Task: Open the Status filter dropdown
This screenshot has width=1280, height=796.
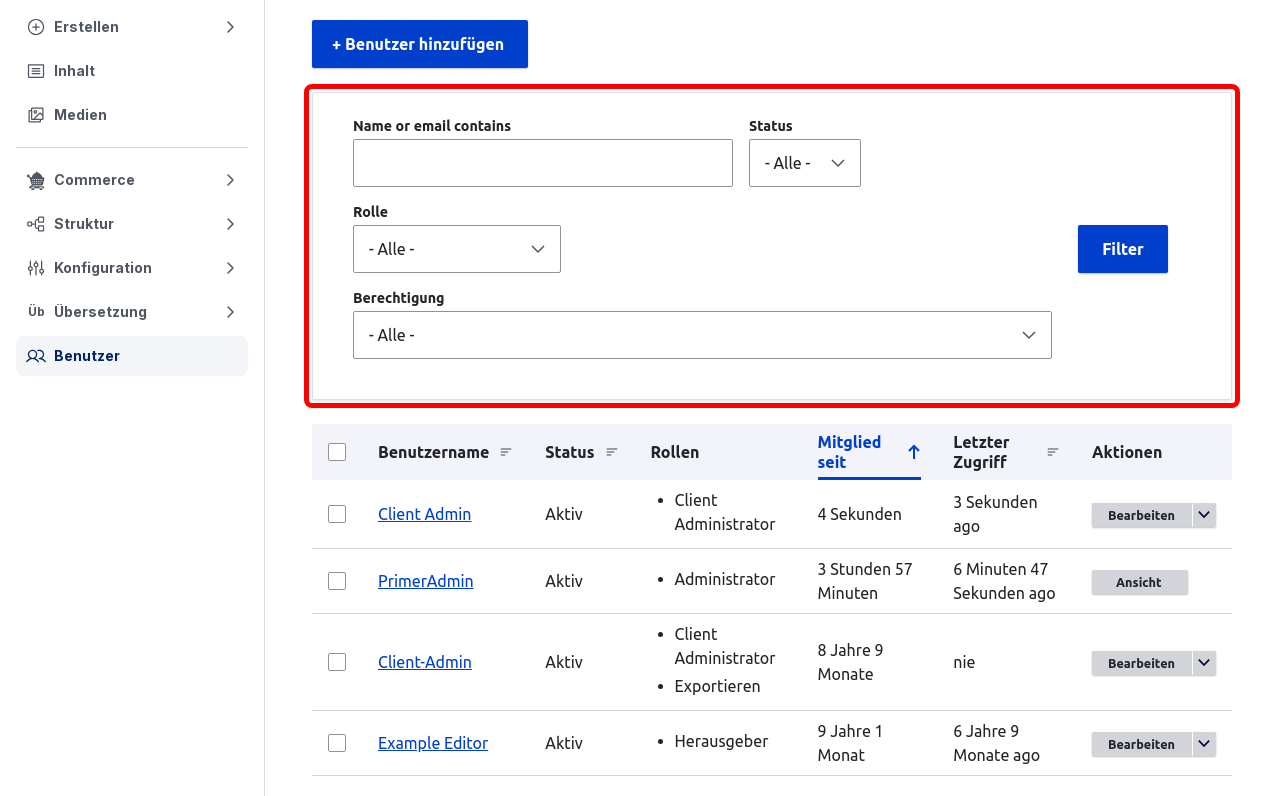Action: pyautogui.click(x=805, y=163)
